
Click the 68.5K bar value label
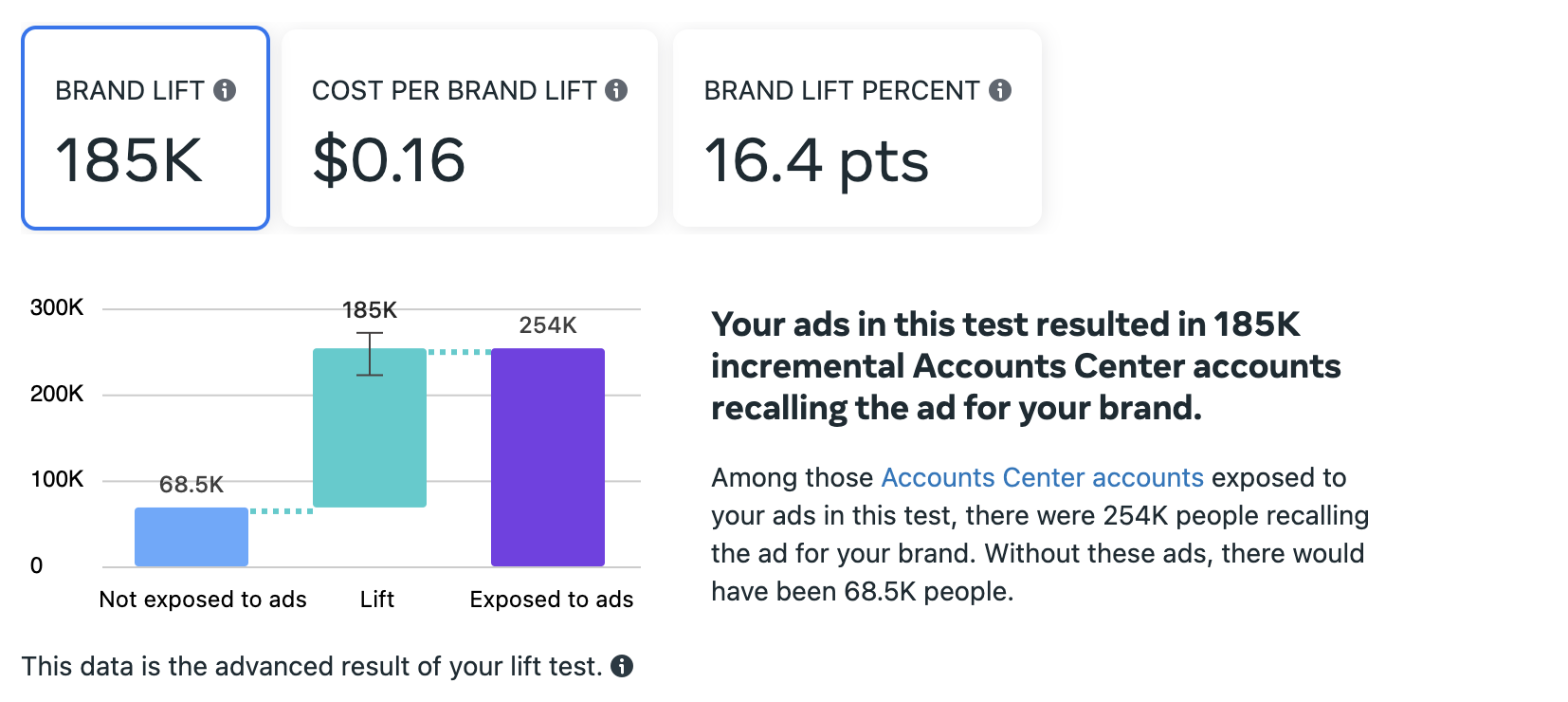[x=191, y=485]
